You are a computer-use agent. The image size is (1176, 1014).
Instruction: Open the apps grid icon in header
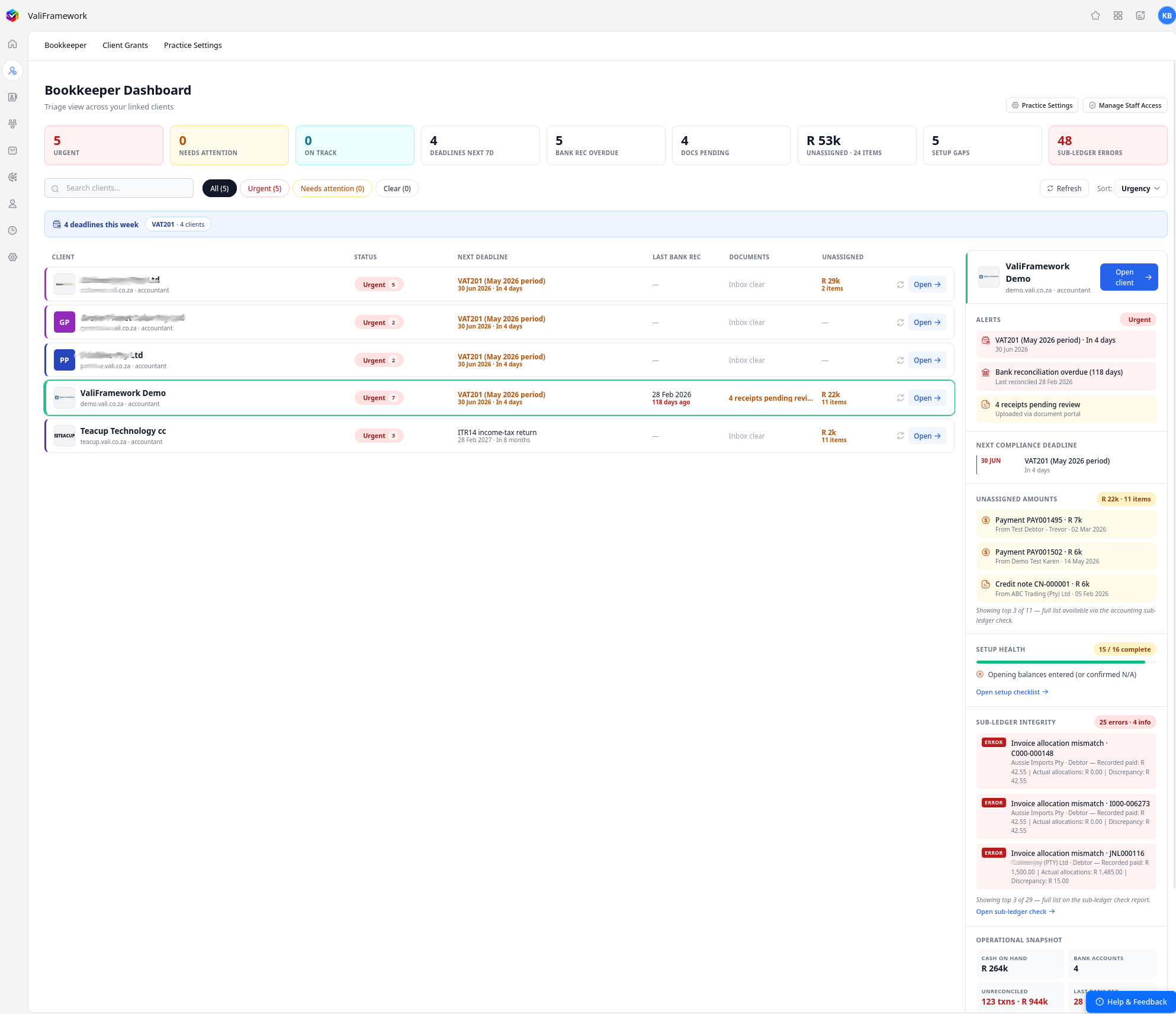1118,16
